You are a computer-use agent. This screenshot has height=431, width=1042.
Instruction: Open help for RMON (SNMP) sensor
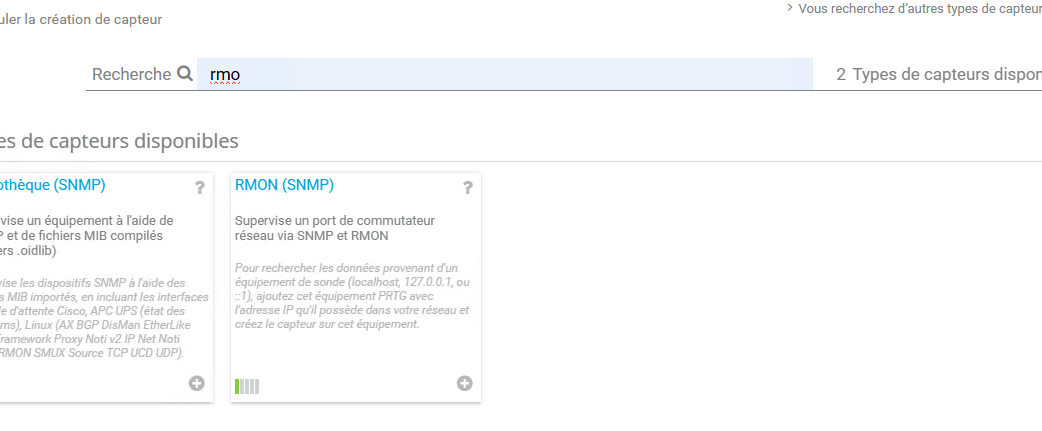467,187
